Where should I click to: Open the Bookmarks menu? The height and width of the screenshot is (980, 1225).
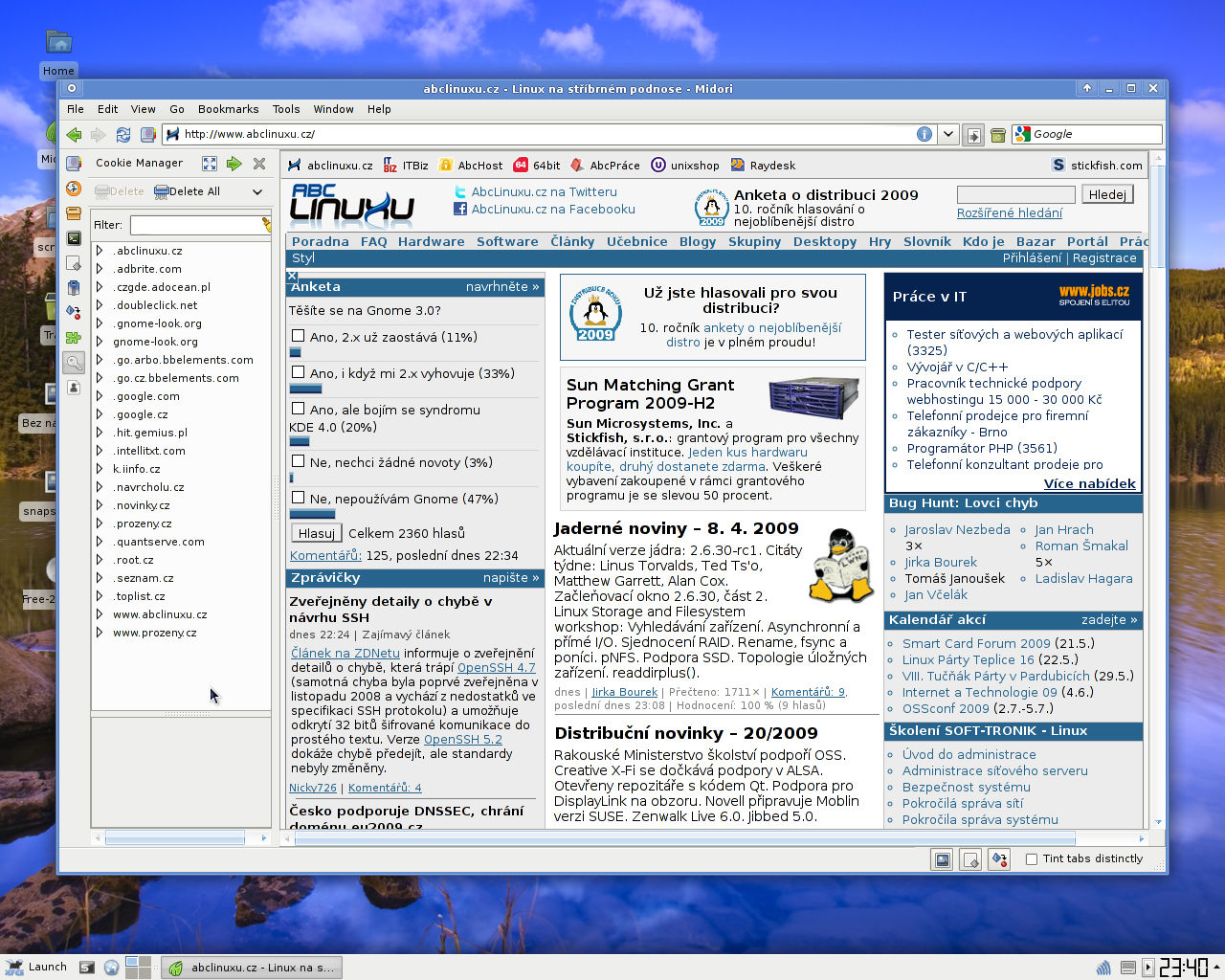point(229,109)
